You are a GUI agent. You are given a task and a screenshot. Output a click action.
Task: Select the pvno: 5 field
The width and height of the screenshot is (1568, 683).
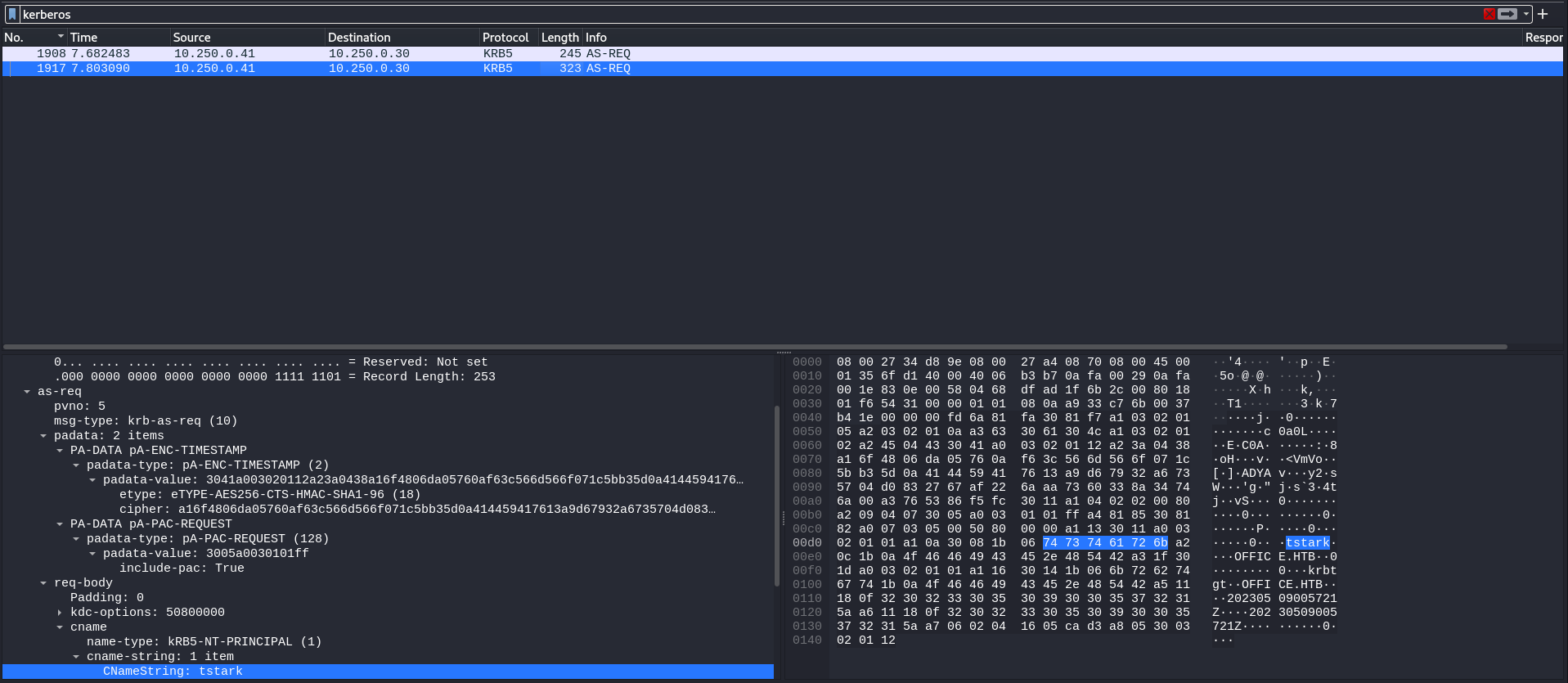tap(79, 407)
